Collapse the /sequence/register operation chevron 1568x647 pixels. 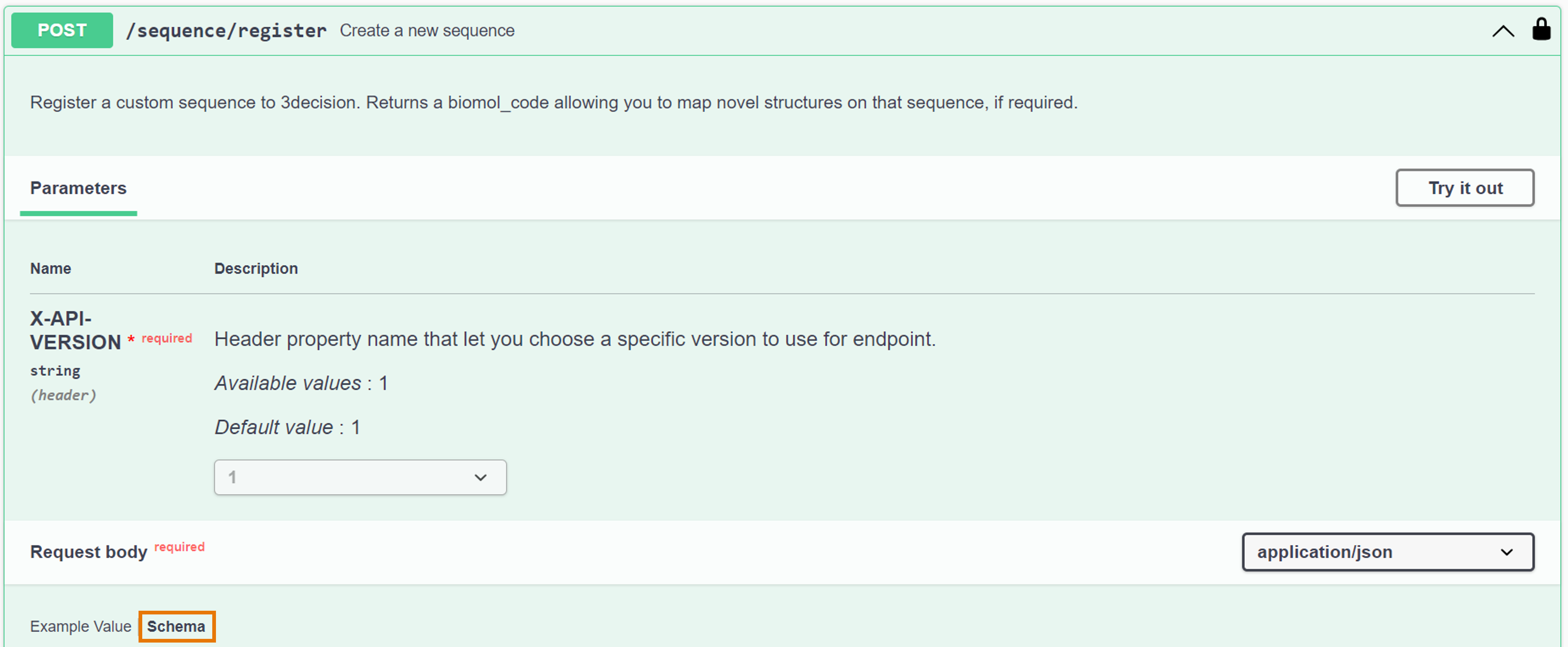click(x=1503, y=31)
